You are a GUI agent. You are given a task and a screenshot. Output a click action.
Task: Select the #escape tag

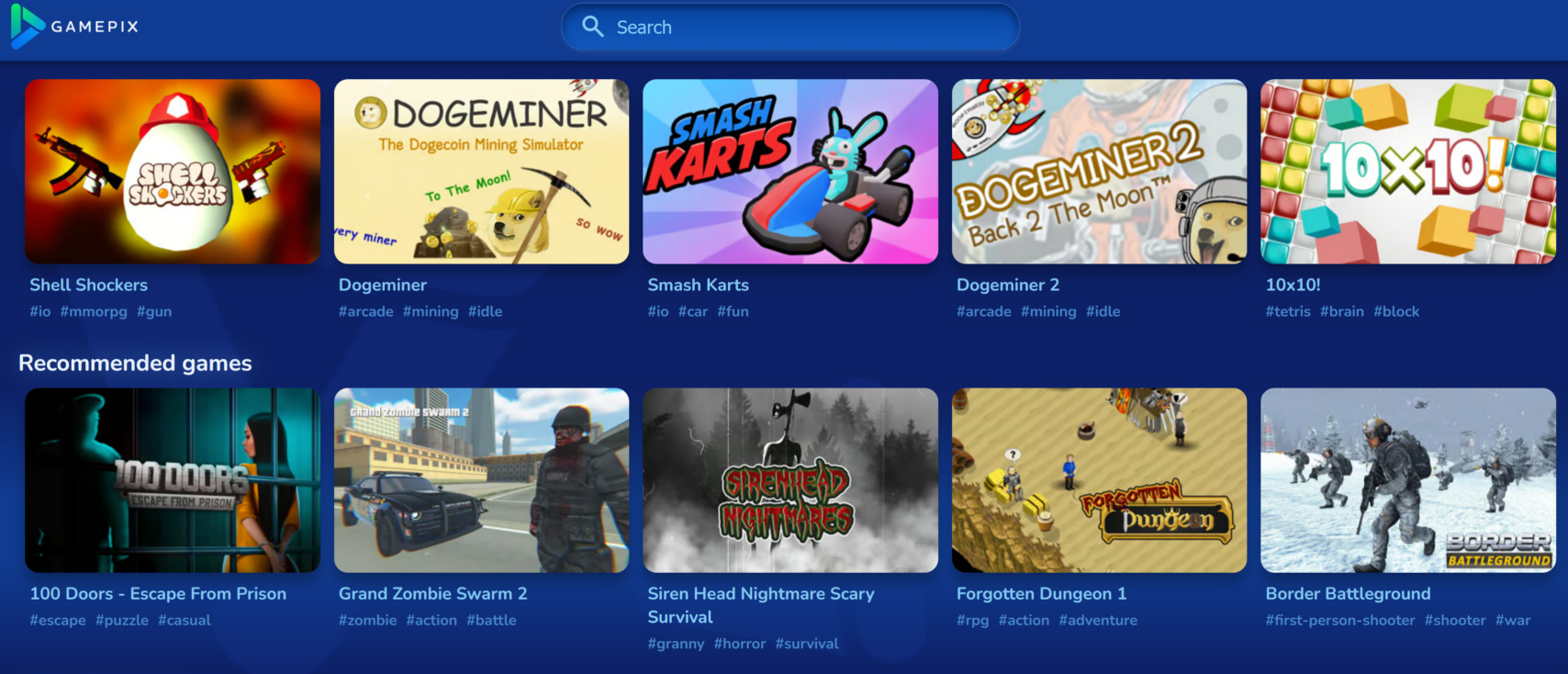(58, 620)
